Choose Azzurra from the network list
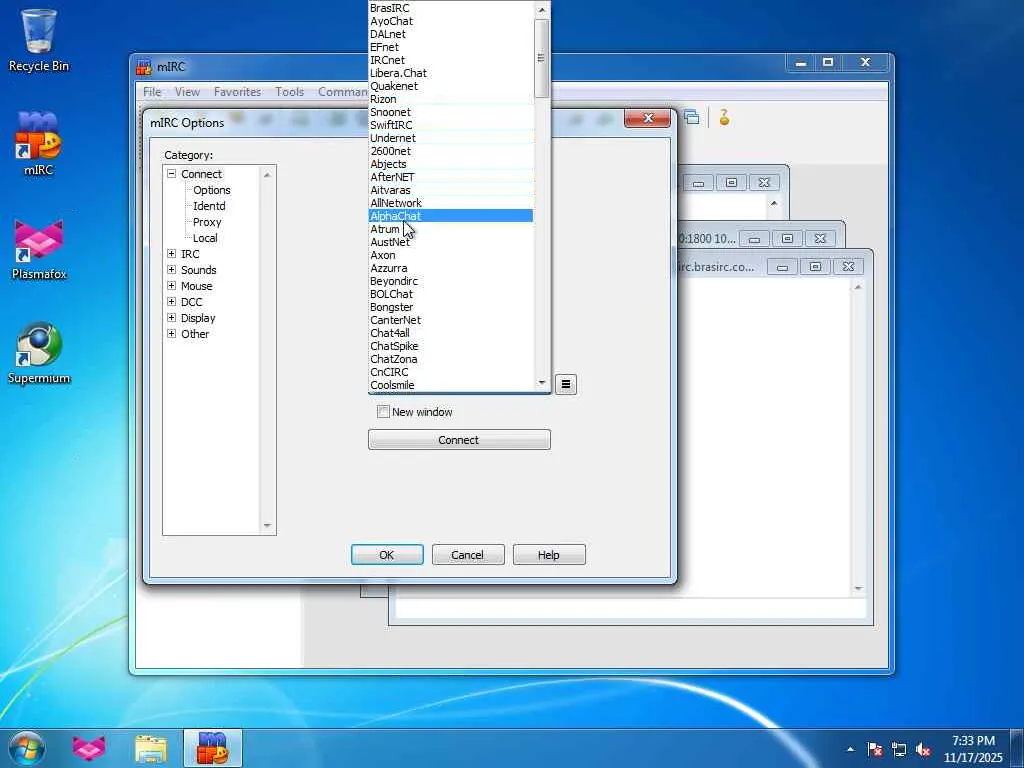The image size is (1024, 768). tap(451, 268)
